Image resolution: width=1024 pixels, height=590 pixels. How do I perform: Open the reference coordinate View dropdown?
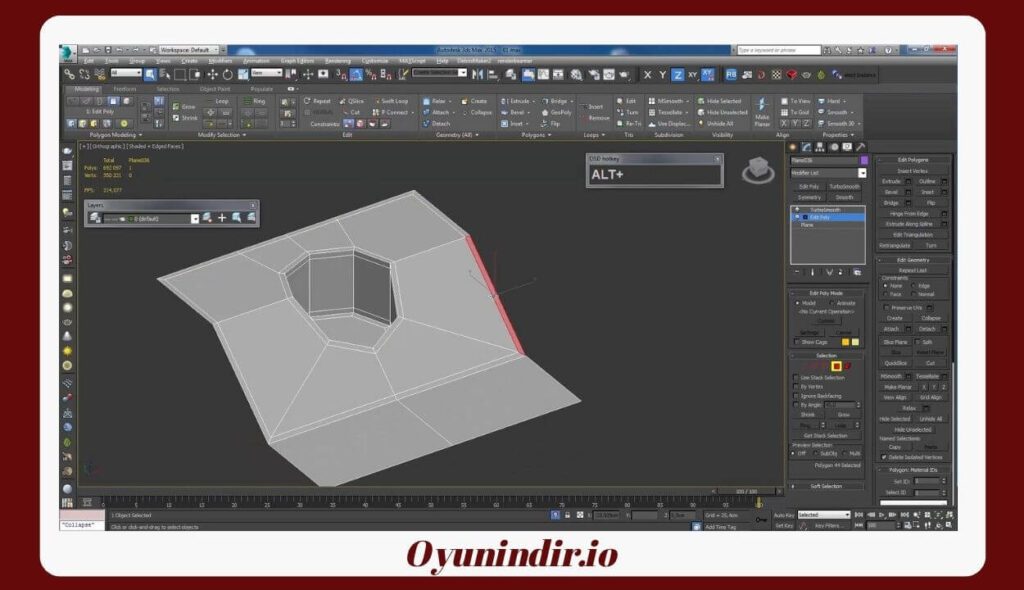point(266,73)
